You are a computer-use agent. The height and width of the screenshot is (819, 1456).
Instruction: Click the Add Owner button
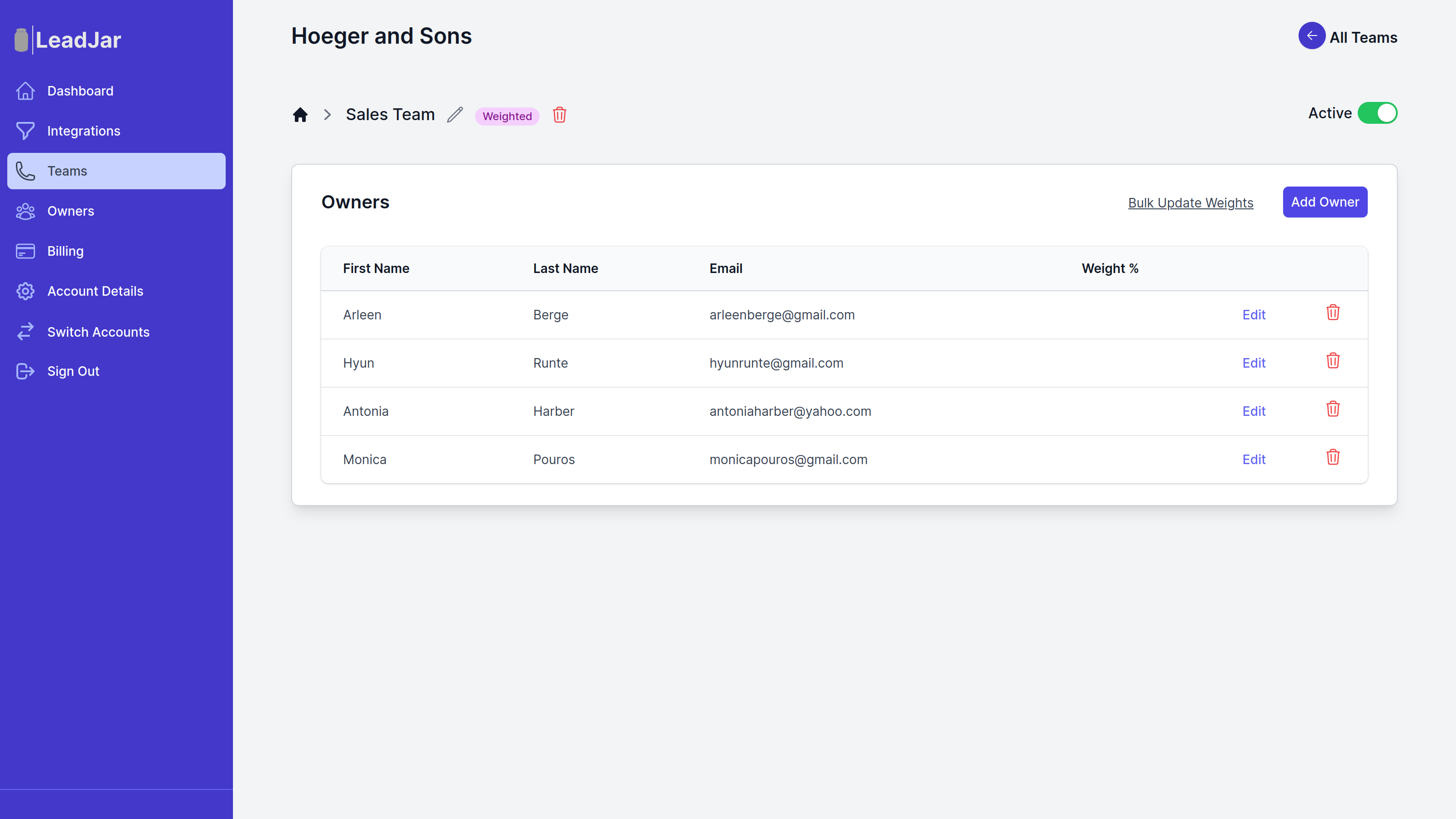(x=1325, y=202)
